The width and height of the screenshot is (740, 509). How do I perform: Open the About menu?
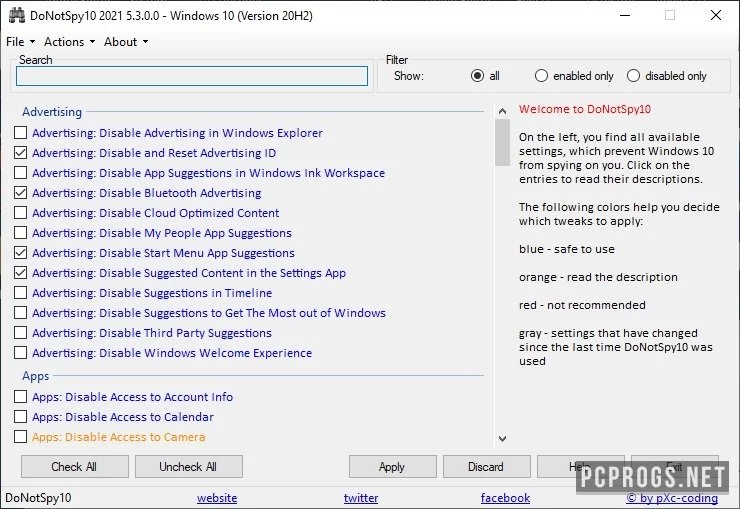(x=126, y=42)
